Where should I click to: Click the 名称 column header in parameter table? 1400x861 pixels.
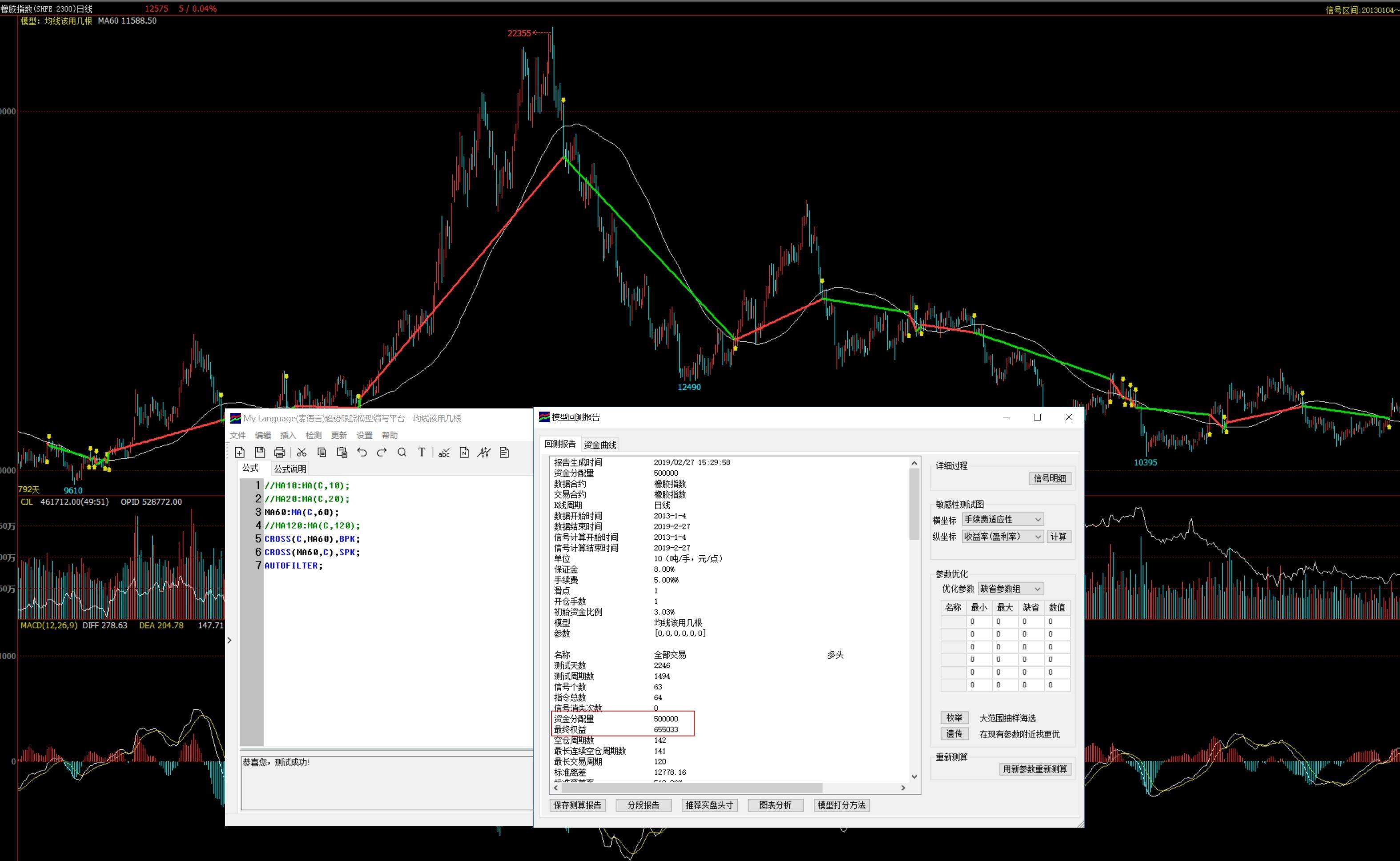point(954,608)
